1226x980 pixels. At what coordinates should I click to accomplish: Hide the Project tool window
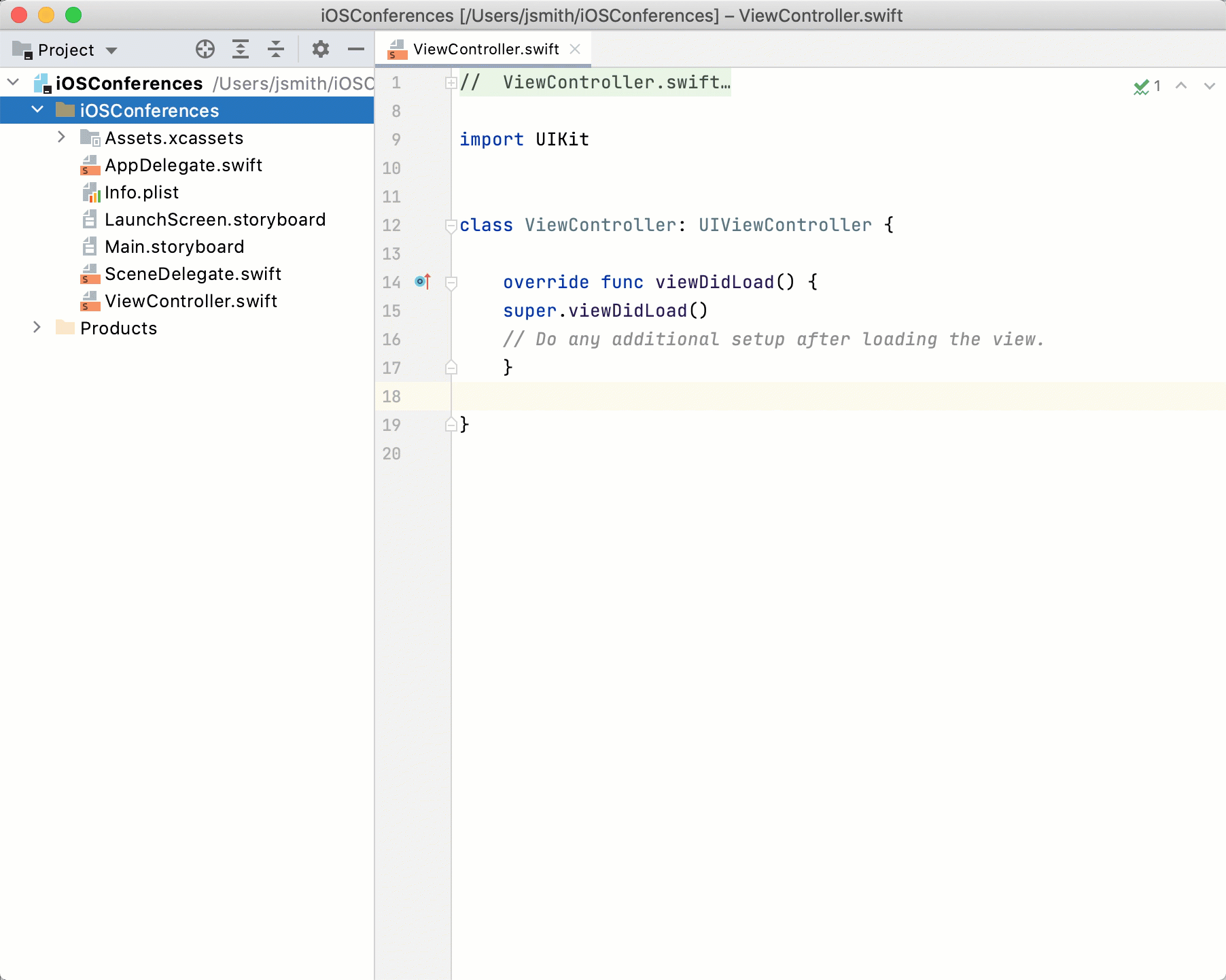(355, 50)
